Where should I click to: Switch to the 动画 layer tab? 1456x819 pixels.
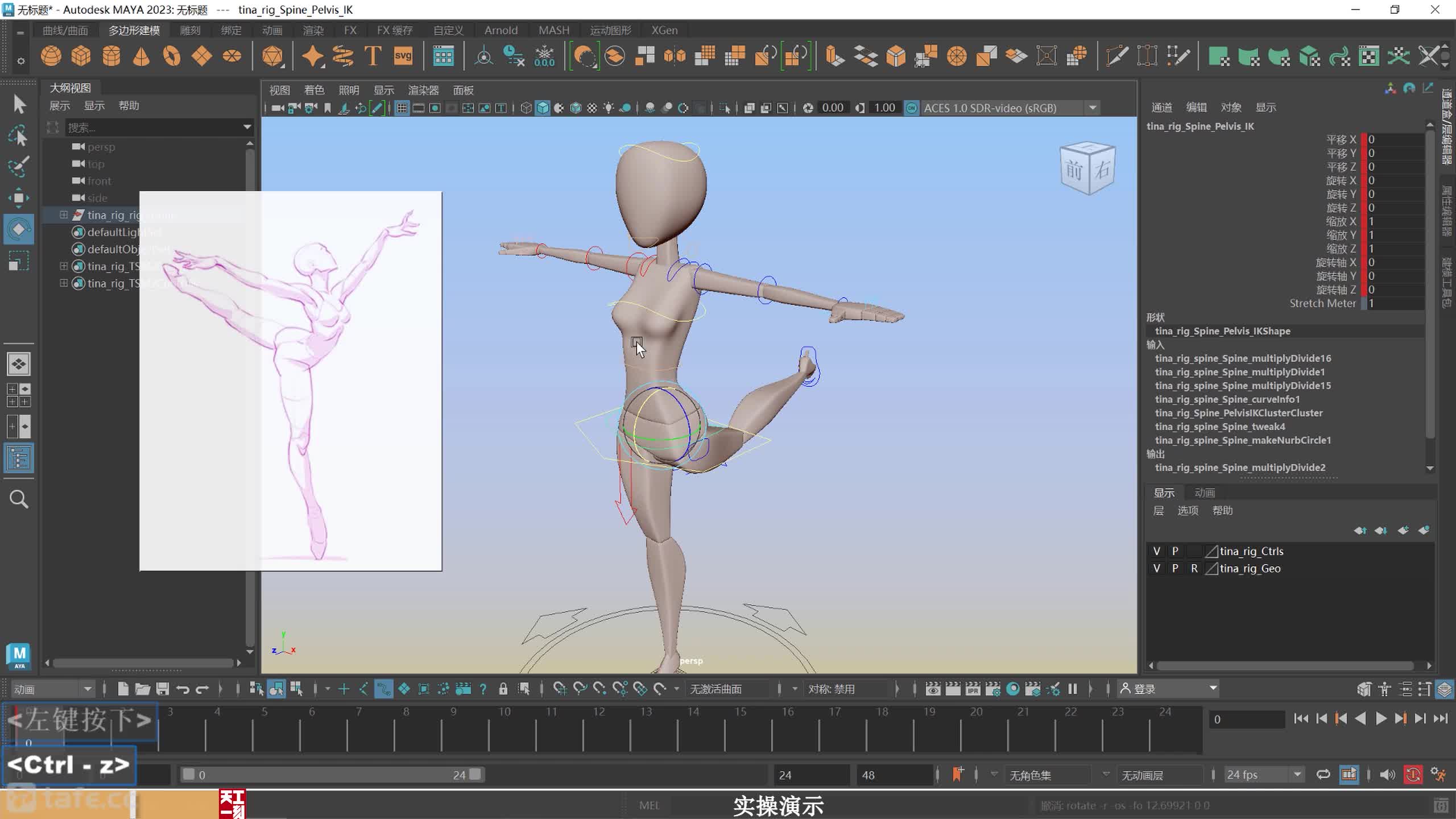(x=1205, y=493)
